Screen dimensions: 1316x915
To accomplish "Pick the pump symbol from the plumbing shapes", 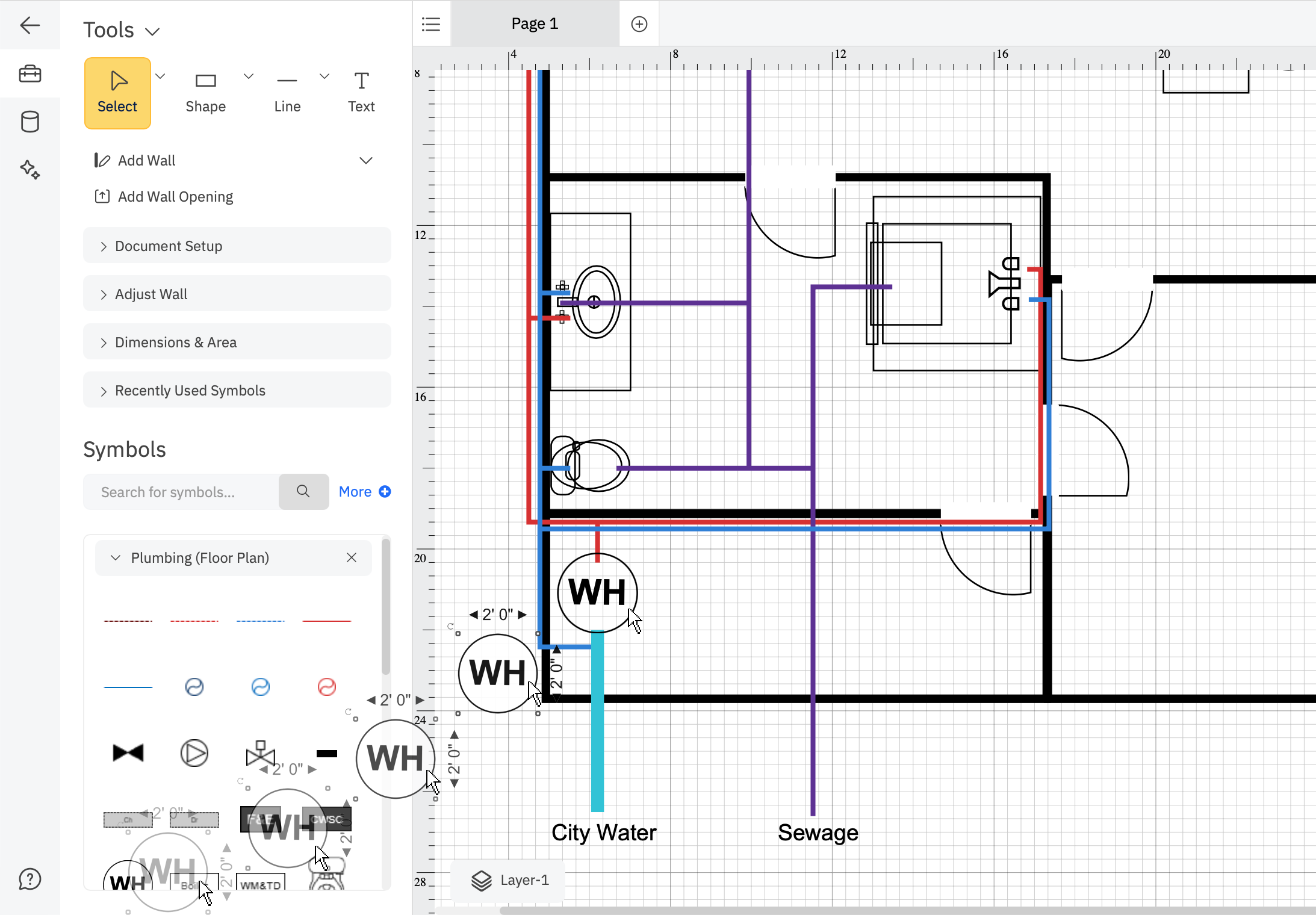I will (x=194, y=752).
